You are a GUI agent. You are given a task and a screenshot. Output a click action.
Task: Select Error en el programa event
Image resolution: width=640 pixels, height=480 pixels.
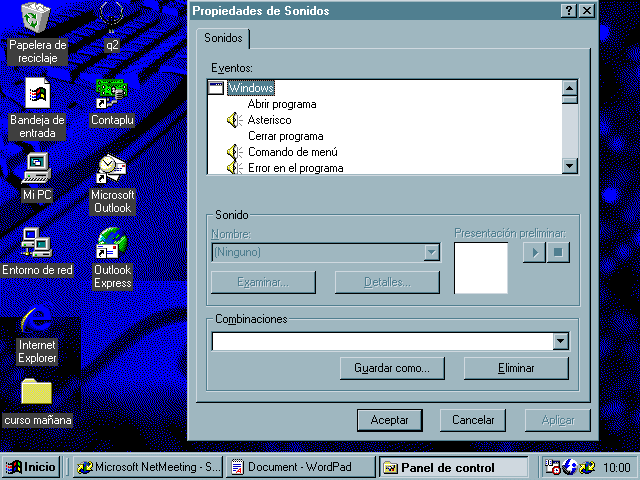(x=296, y=168)
